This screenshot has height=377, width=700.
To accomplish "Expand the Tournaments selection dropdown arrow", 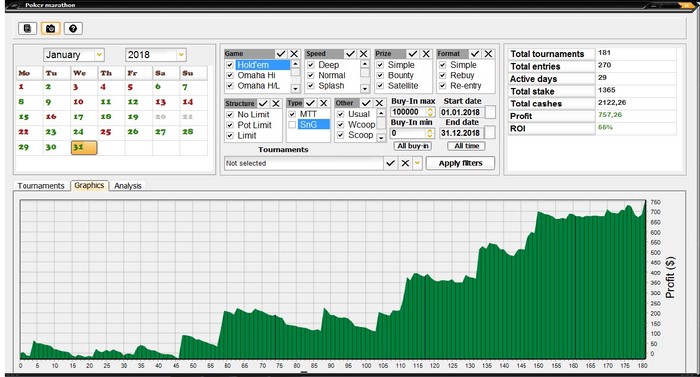I will point(417,163).
